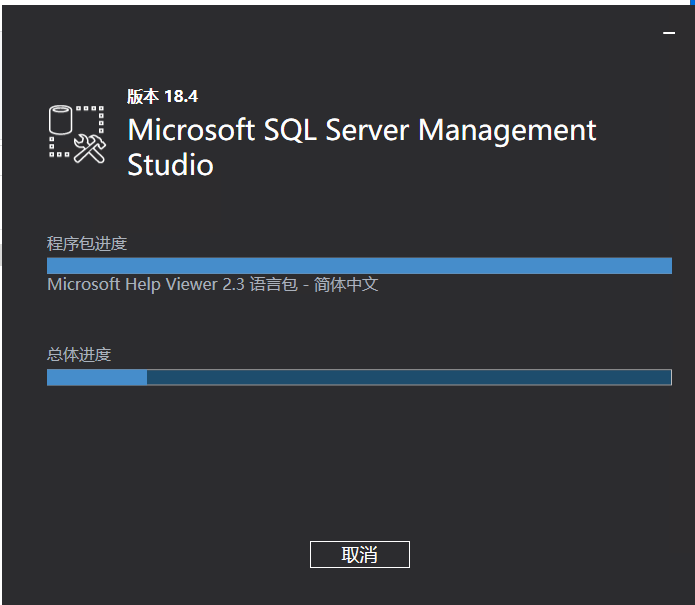Click the 总体进度 overall progress bar
Screen dimensions: 695x605
click(359, 377)
